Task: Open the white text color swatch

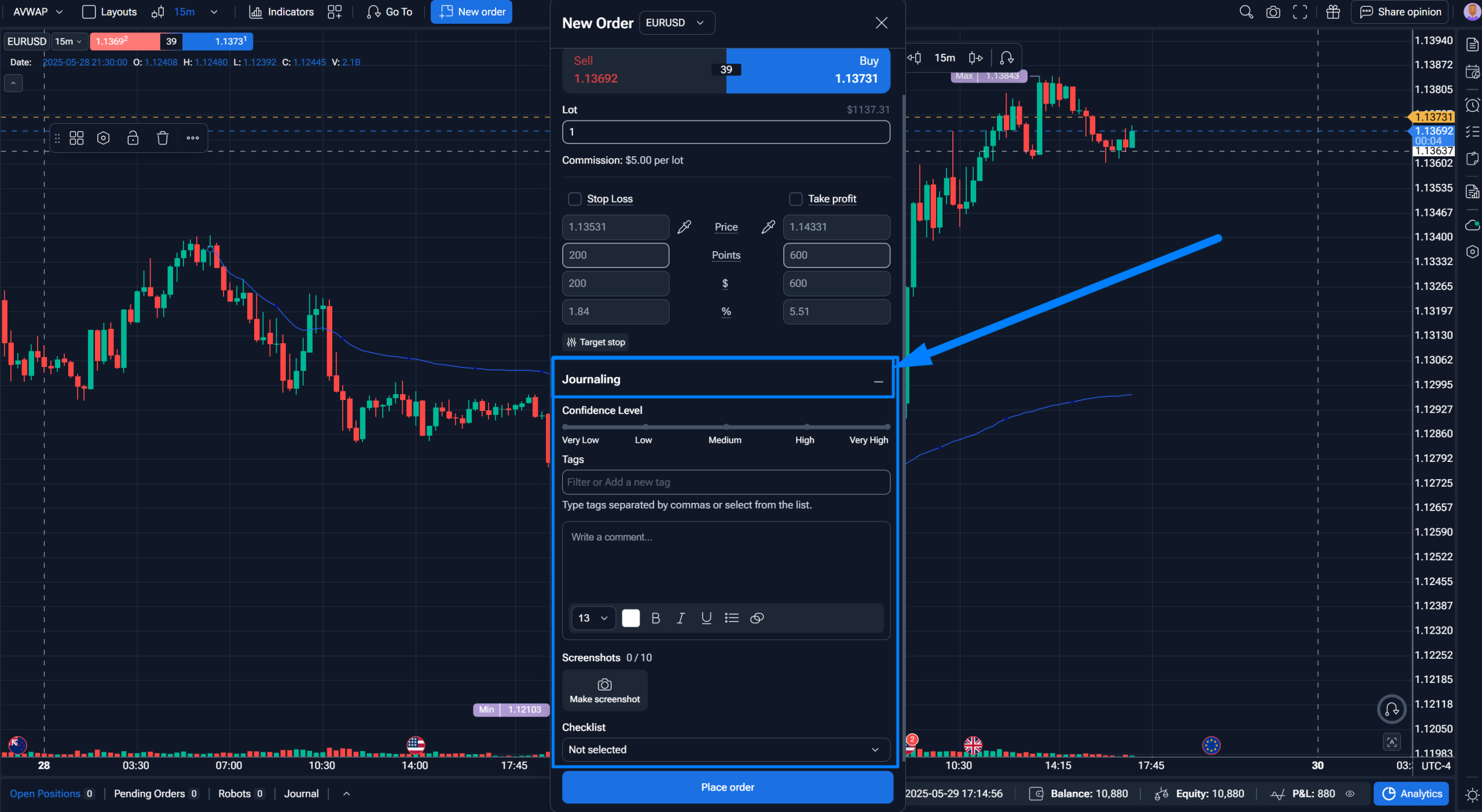Action: pos(630,618)
